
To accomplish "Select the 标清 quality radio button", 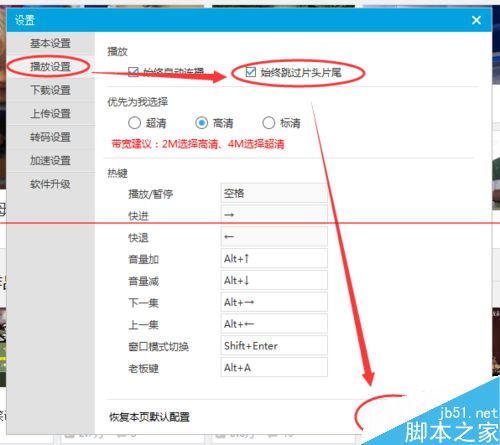I will coord(269,123).
